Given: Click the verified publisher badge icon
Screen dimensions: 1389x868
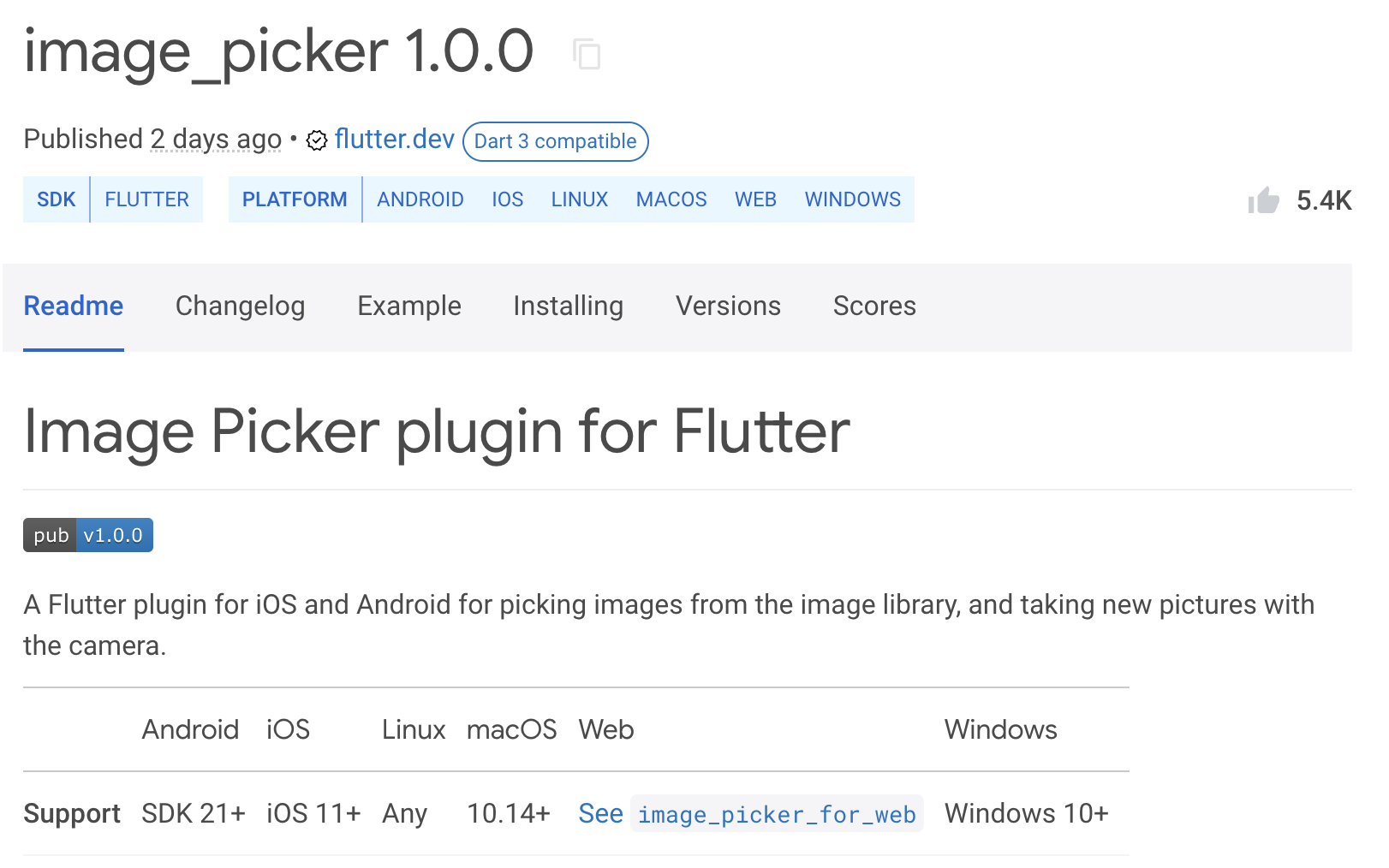Looking at the screenshot, I should click(x=316, y=140).
